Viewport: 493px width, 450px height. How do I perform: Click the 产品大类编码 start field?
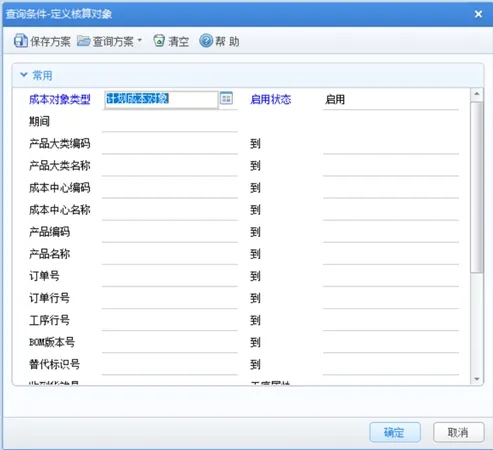(x=170, y=144)
